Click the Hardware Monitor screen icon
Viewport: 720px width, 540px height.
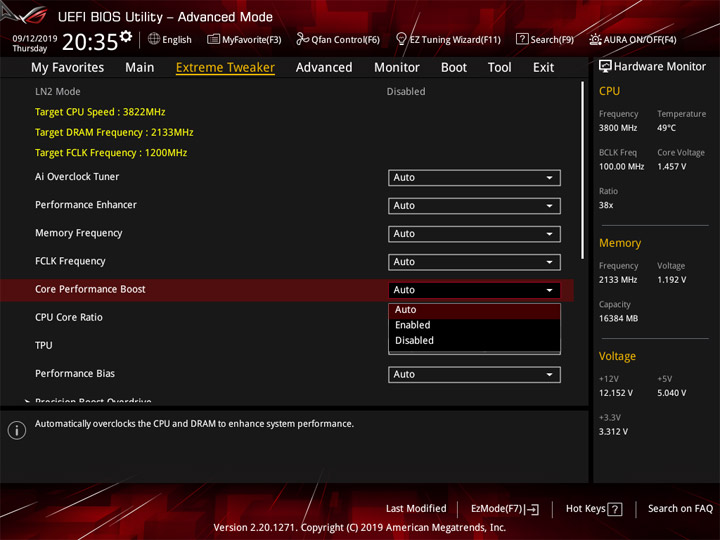click(x=605, y=67)
